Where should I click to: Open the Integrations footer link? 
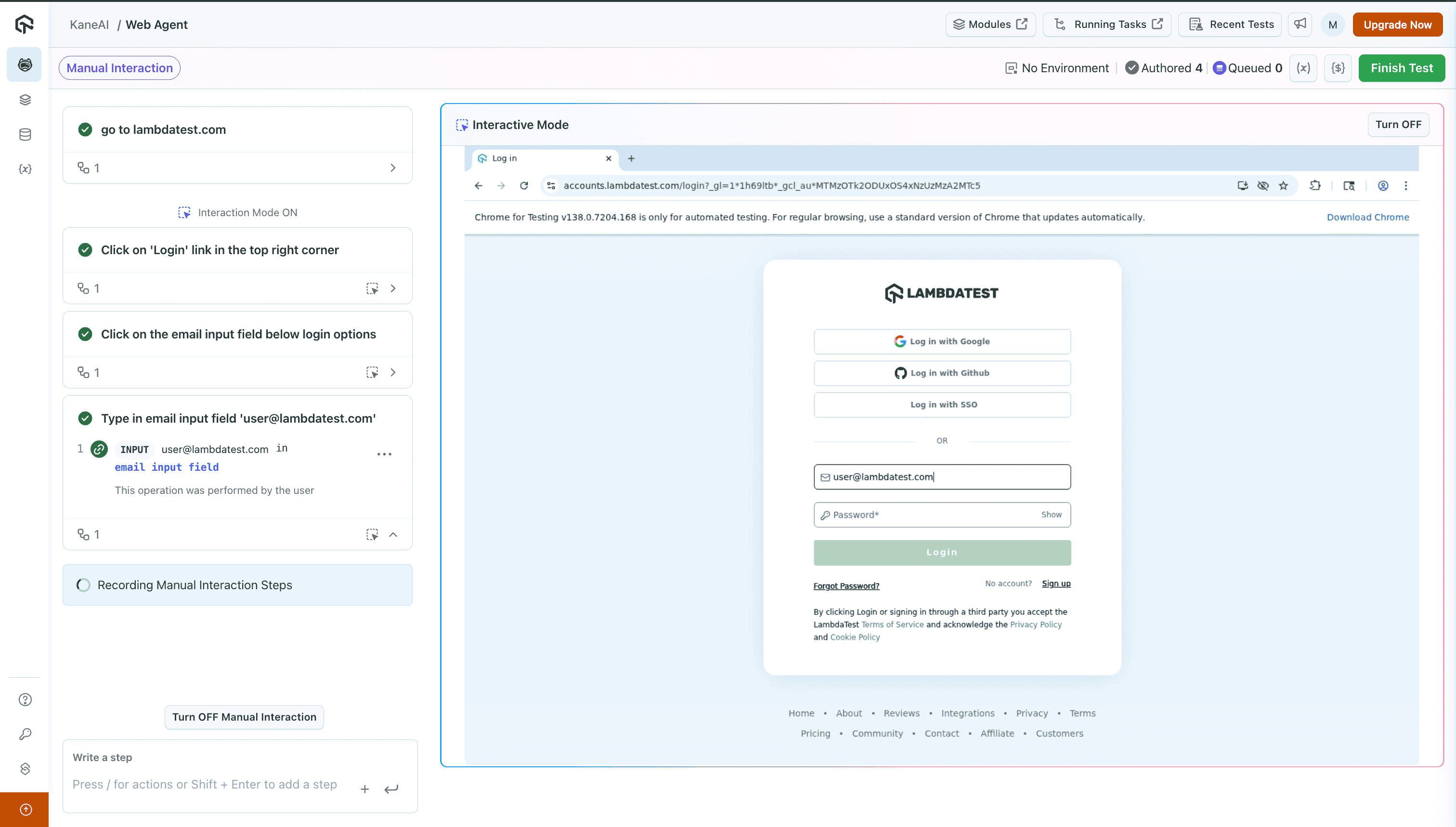coord(967,713)
